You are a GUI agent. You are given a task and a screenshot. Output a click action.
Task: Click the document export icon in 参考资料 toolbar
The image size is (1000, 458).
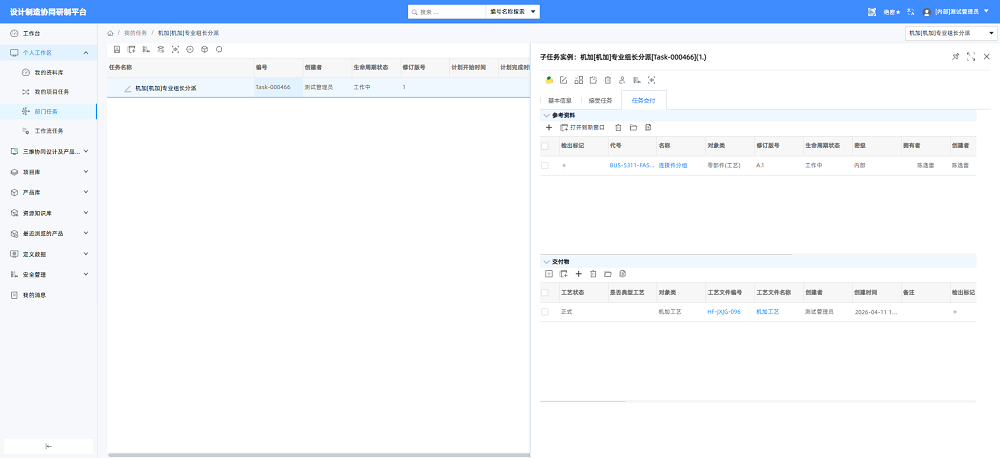click(648, 128)
